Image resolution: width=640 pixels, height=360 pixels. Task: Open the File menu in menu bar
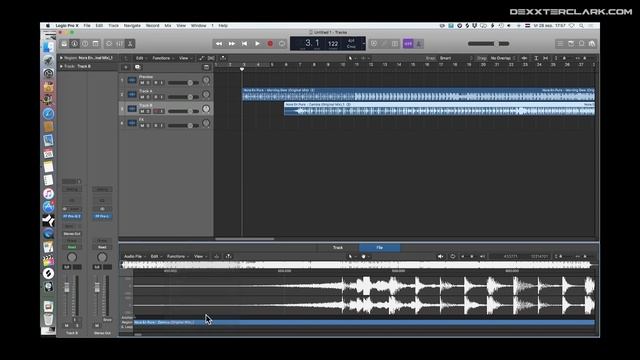click(87, 25)
